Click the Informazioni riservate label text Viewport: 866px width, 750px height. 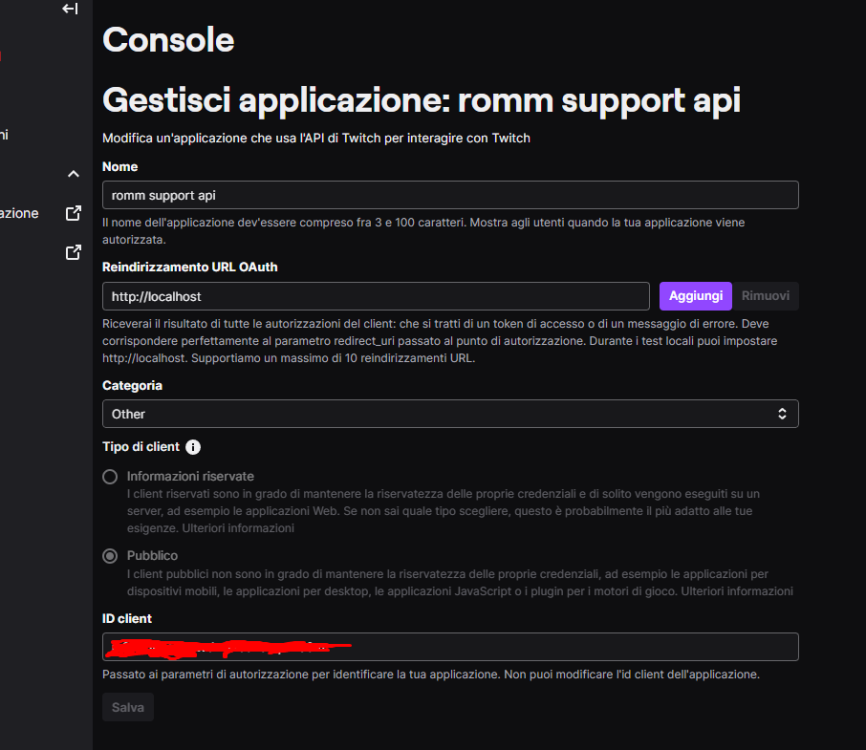coord(191,476)
